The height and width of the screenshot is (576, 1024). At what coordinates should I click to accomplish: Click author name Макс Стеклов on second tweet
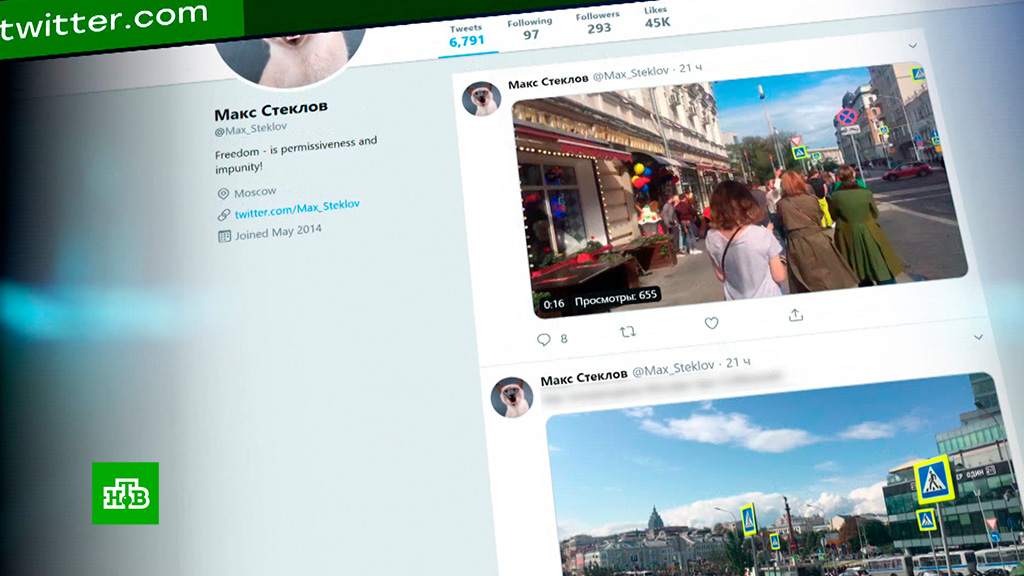(584, 377)
